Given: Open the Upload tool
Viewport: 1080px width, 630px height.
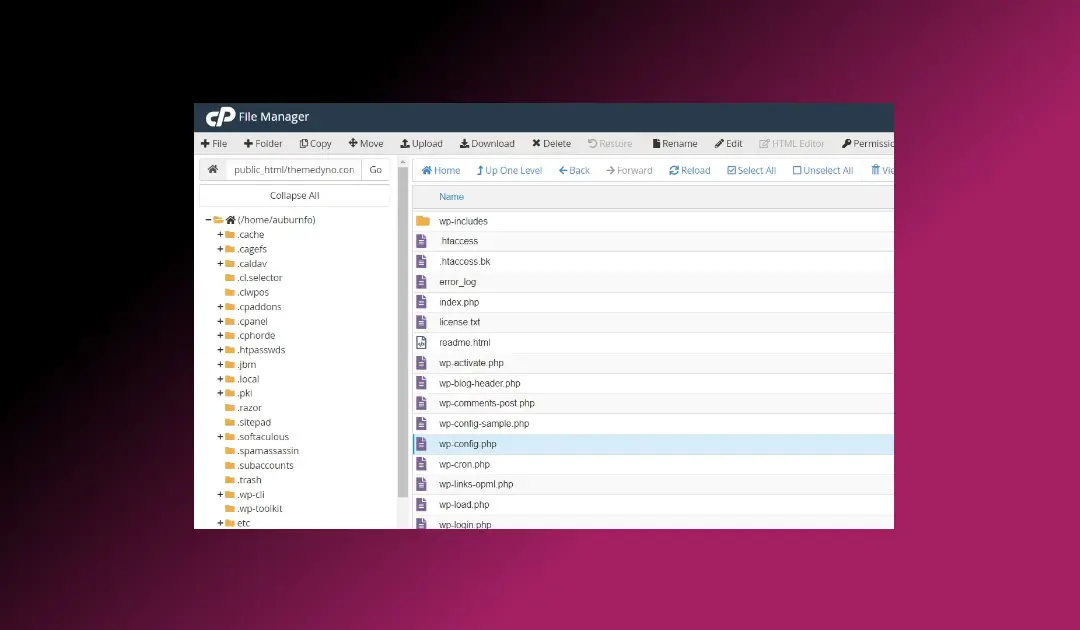Looking at the screenshot, I should [x=421, y=143].
